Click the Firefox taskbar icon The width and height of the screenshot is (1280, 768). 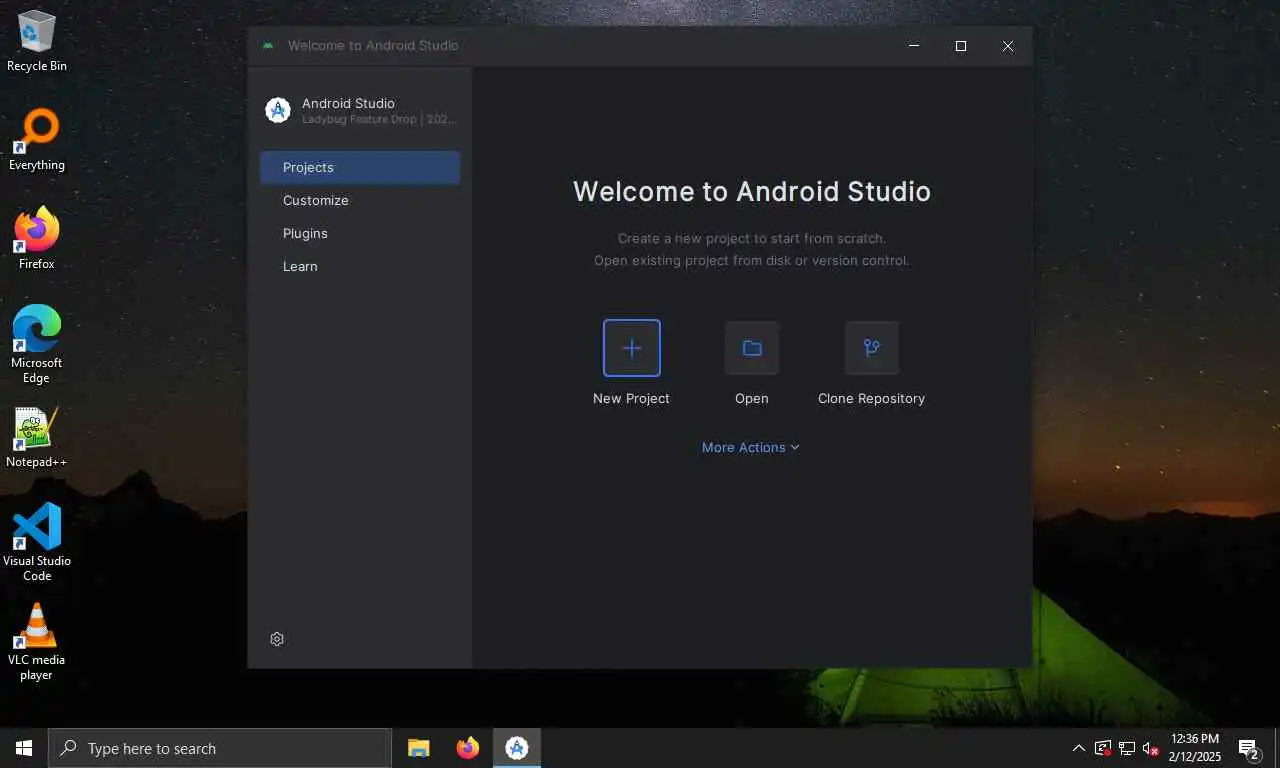coord(467,748)
